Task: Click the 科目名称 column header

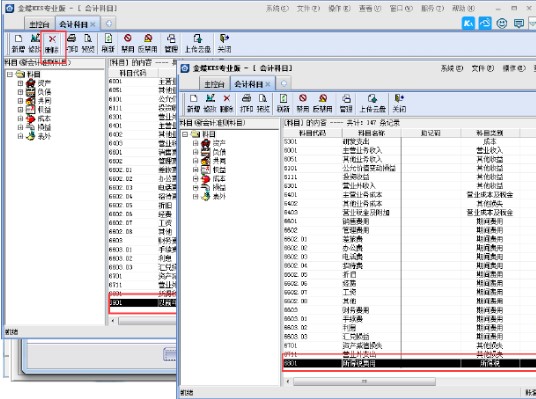Action: (372, 133)
